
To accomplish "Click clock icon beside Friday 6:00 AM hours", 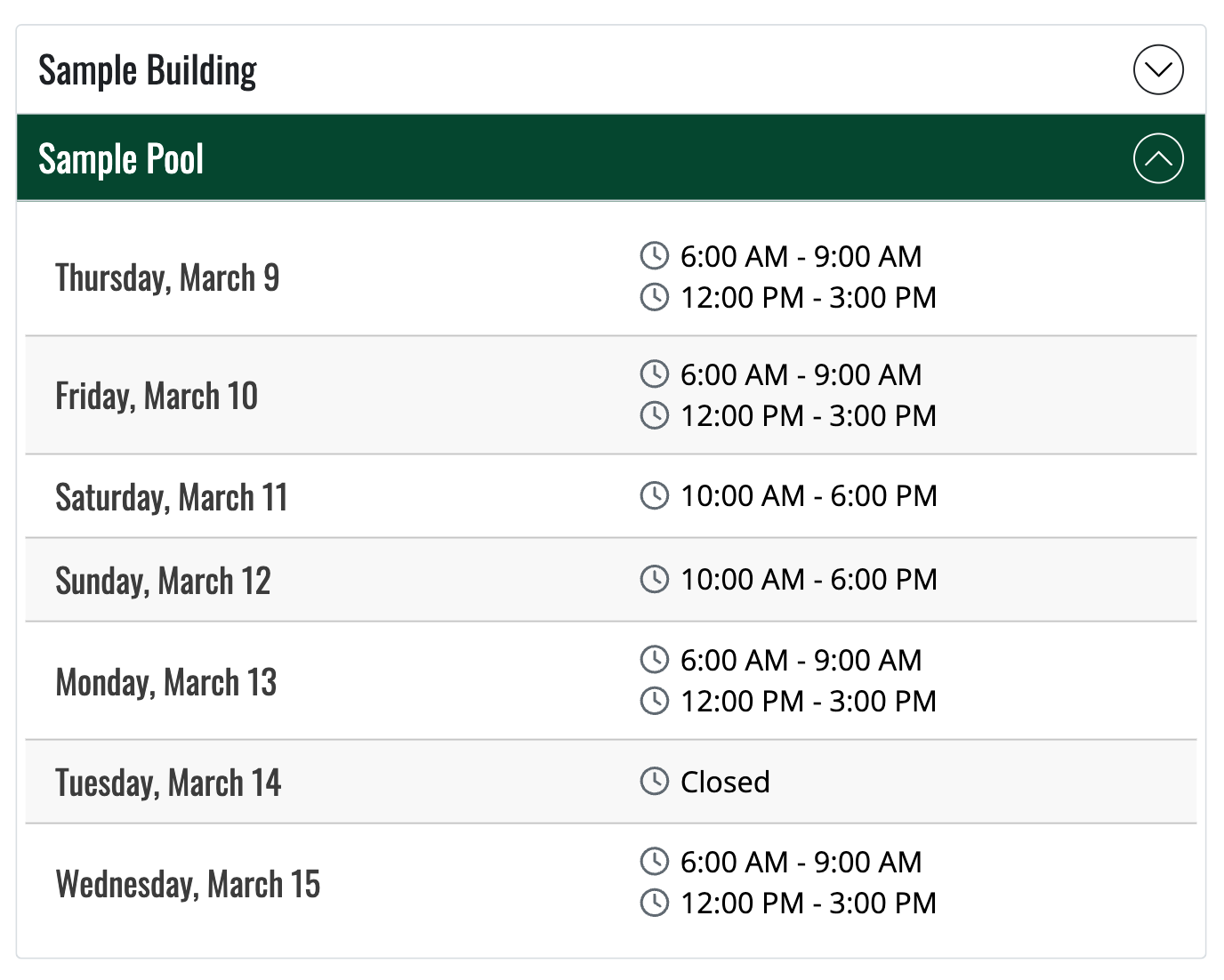I will (654, 374).
